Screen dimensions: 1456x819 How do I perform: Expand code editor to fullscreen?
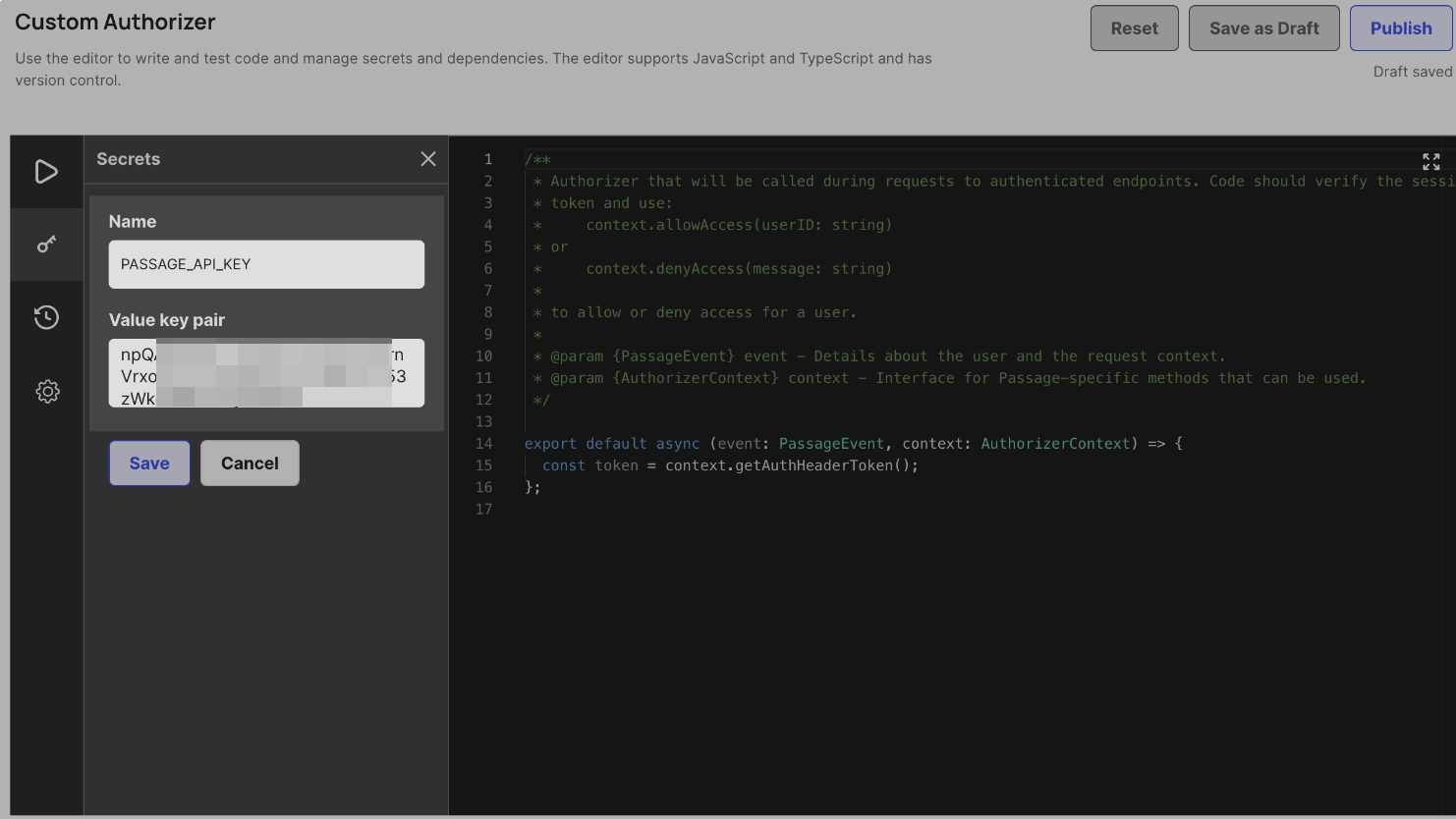[x=1430, y=162]
